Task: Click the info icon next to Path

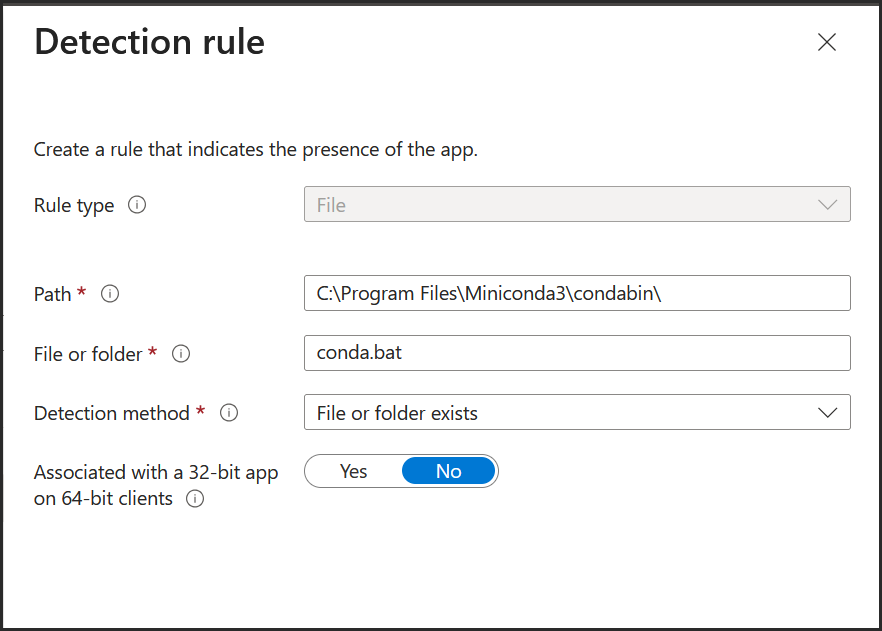Action: [111, 294]
